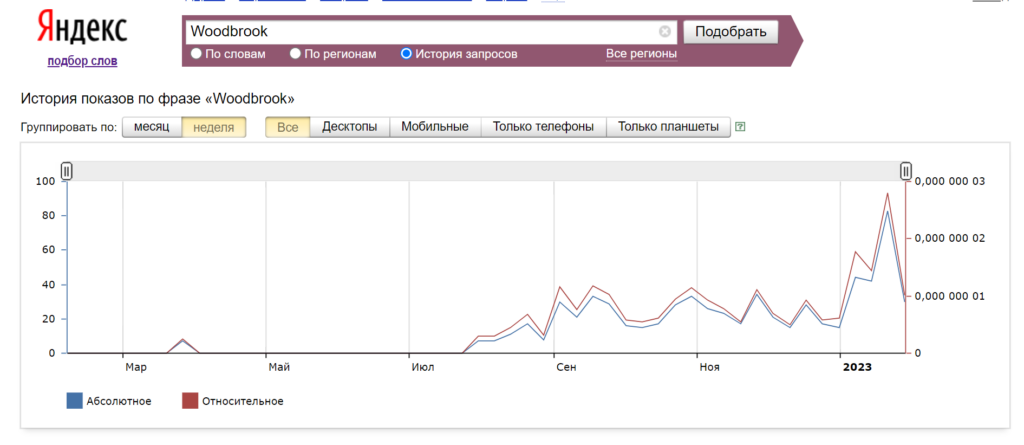This screenshot has width=1024, height=445.
Task: Click the 'Абсолютное' legend label
Action: tap(119, 401)
